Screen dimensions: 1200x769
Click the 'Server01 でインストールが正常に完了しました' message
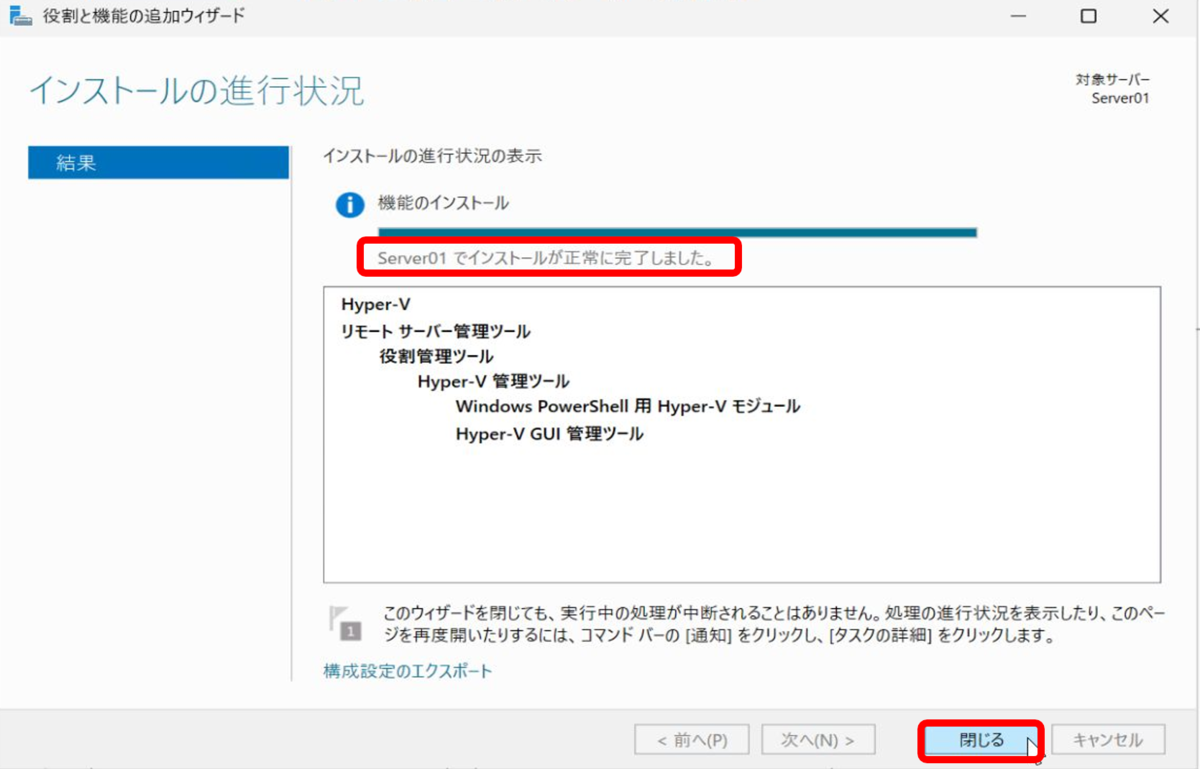(545, 259)
